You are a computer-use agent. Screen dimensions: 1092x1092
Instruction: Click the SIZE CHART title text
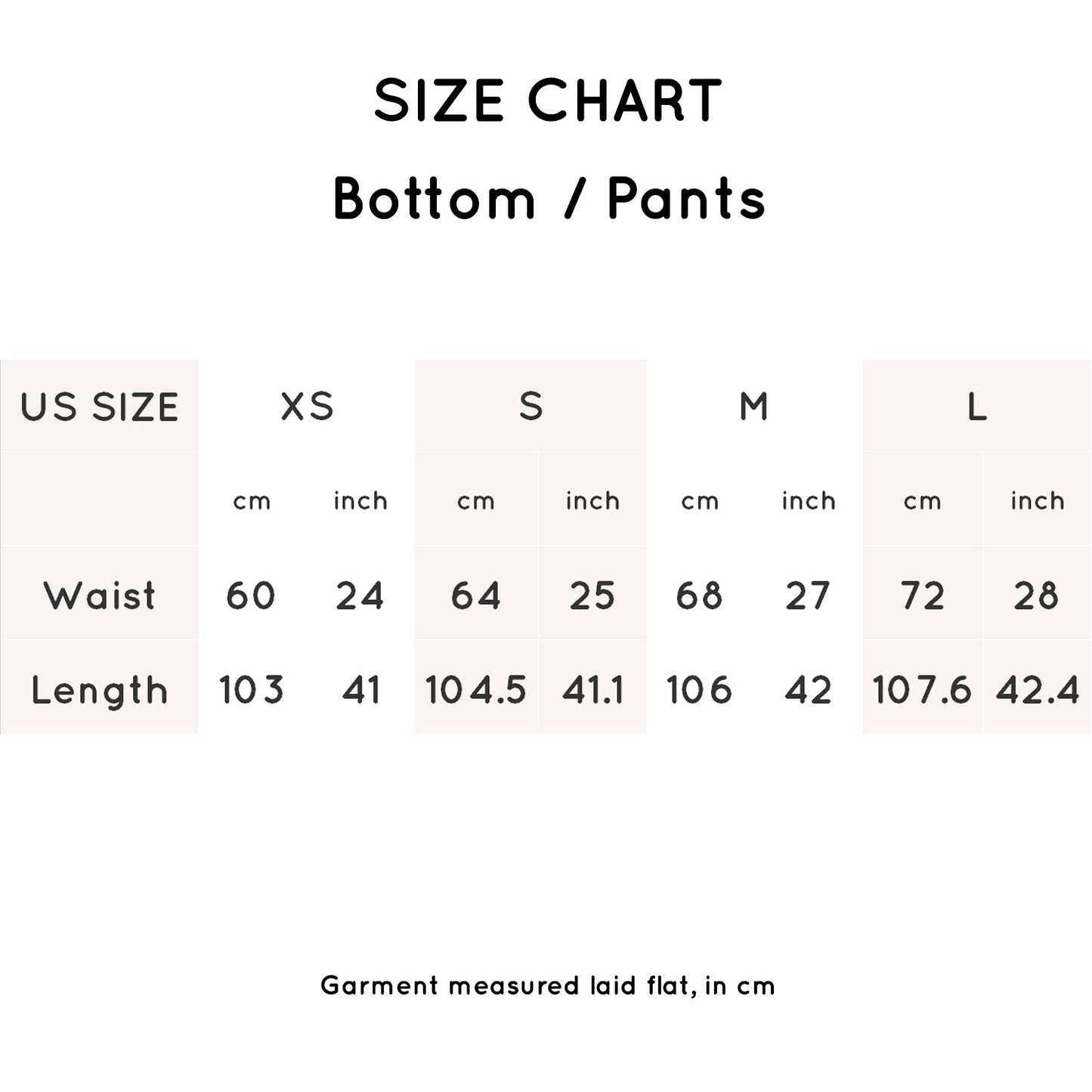pyautogui.click(x=548, y=101)
